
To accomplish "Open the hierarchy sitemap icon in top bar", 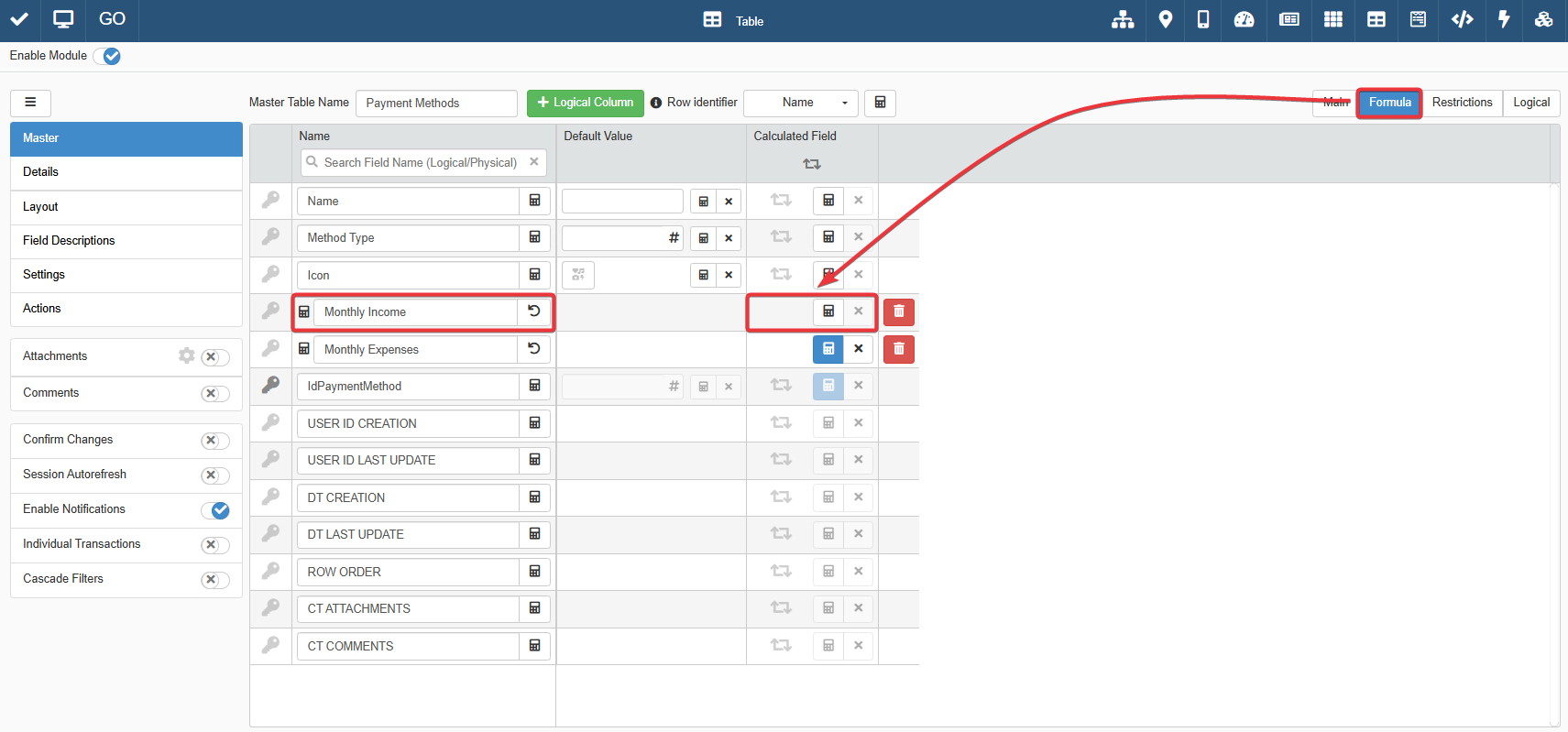I will click(x=1123, y=19).
